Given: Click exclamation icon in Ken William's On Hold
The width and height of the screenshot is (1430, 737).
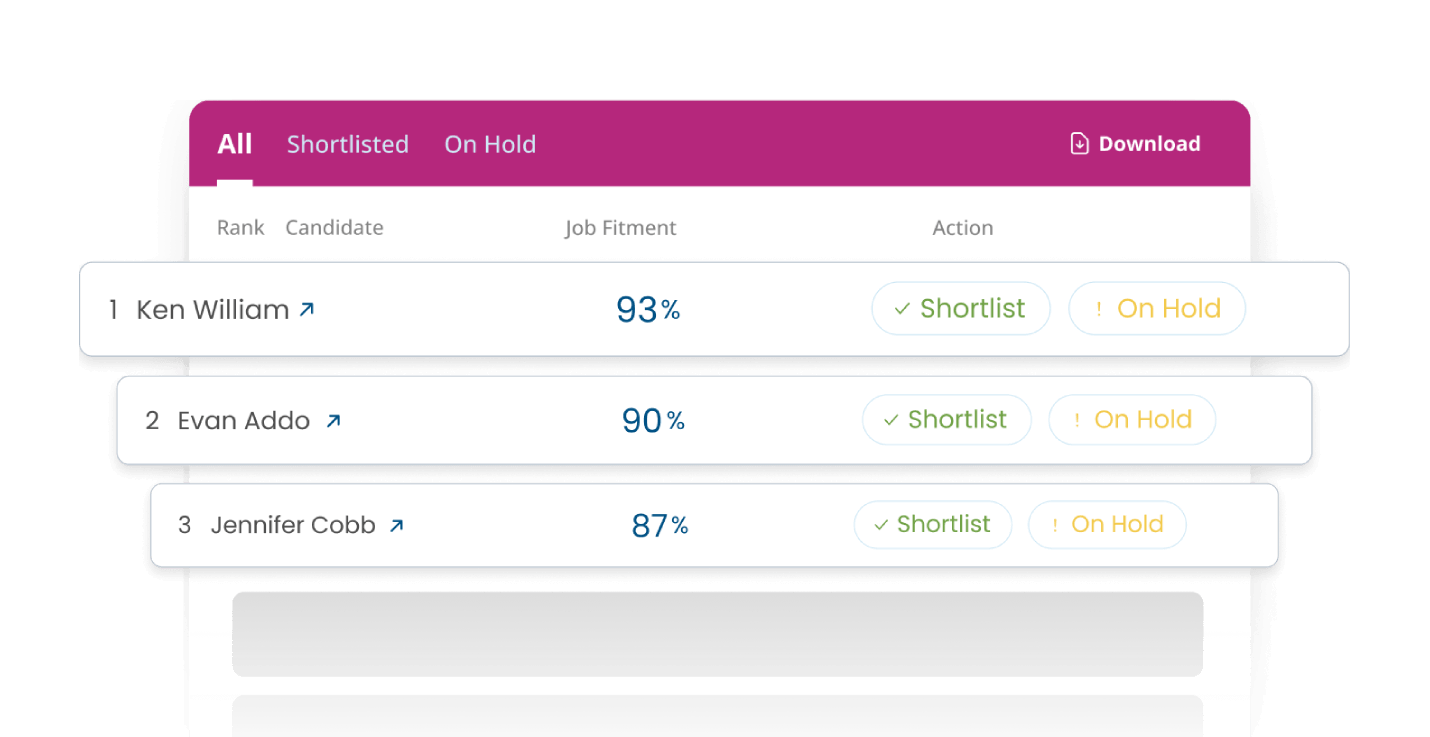Looking at the screenshot, I should 1099,309.
